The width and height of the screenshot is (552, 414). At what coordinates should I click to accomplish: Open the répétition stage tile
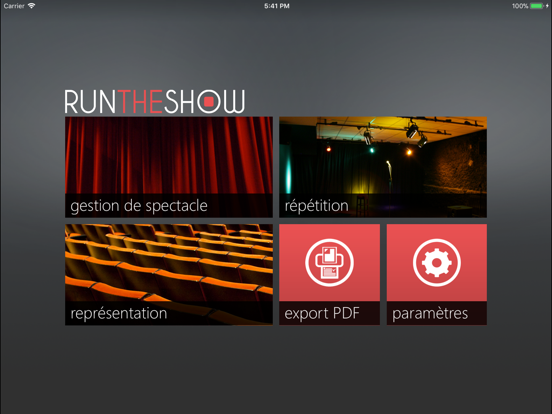tap(383, 167)
